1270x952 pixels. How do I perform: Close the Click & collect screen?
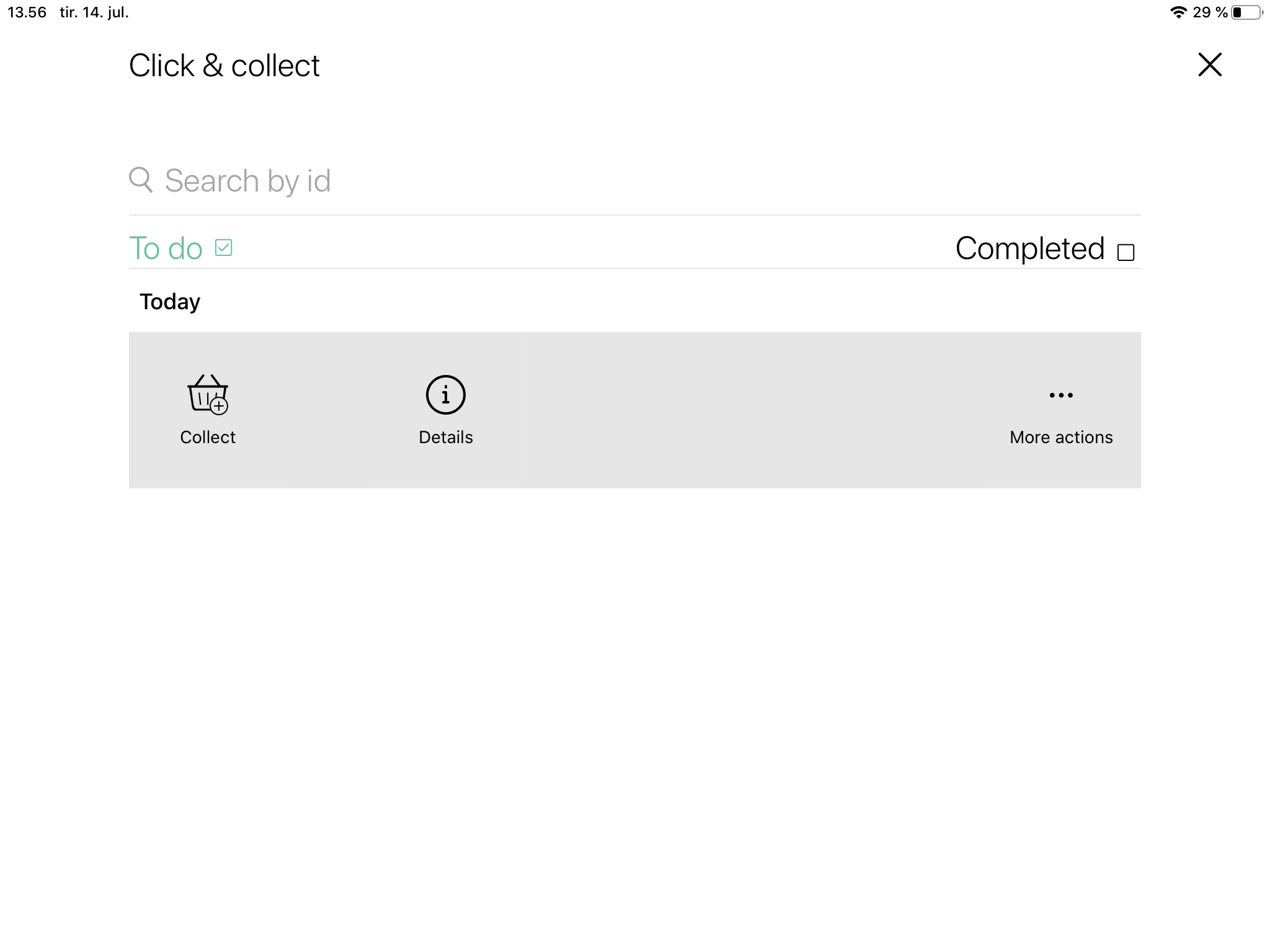click(1209, 64)
